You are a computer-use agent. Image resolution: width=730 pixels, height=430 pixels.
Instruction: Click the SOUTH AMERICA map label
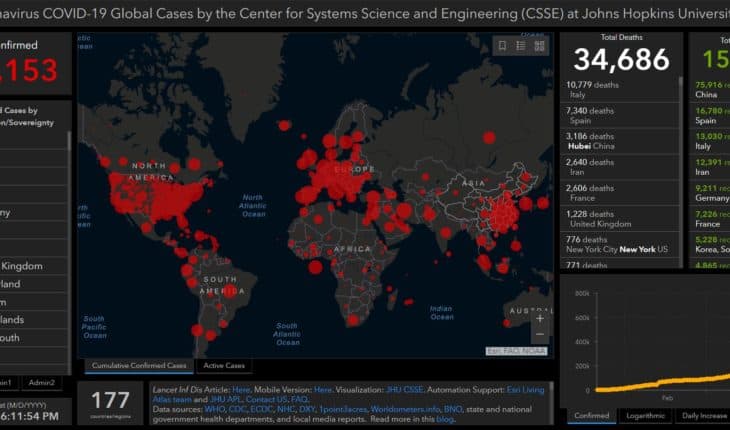pos(222,285)
